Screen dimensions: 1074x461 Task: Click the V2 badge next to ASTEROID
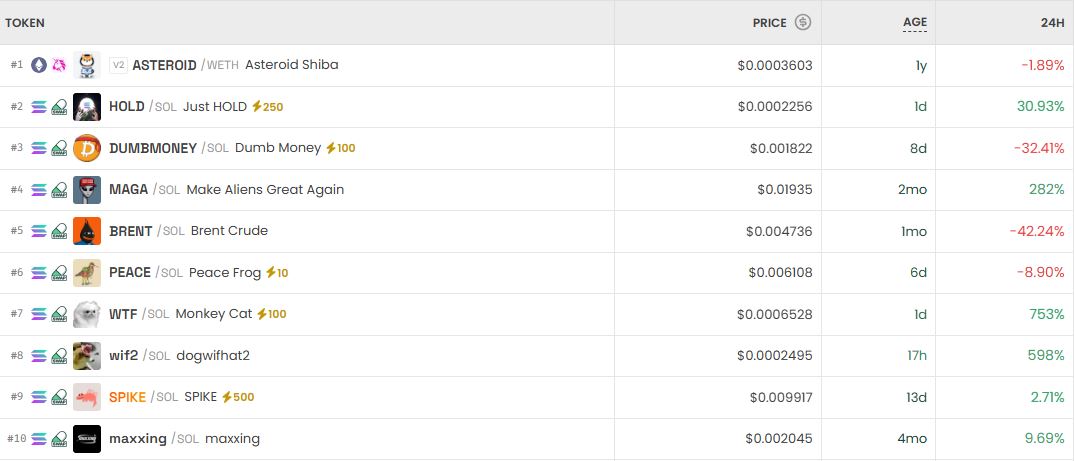click(x=118, y=65)
